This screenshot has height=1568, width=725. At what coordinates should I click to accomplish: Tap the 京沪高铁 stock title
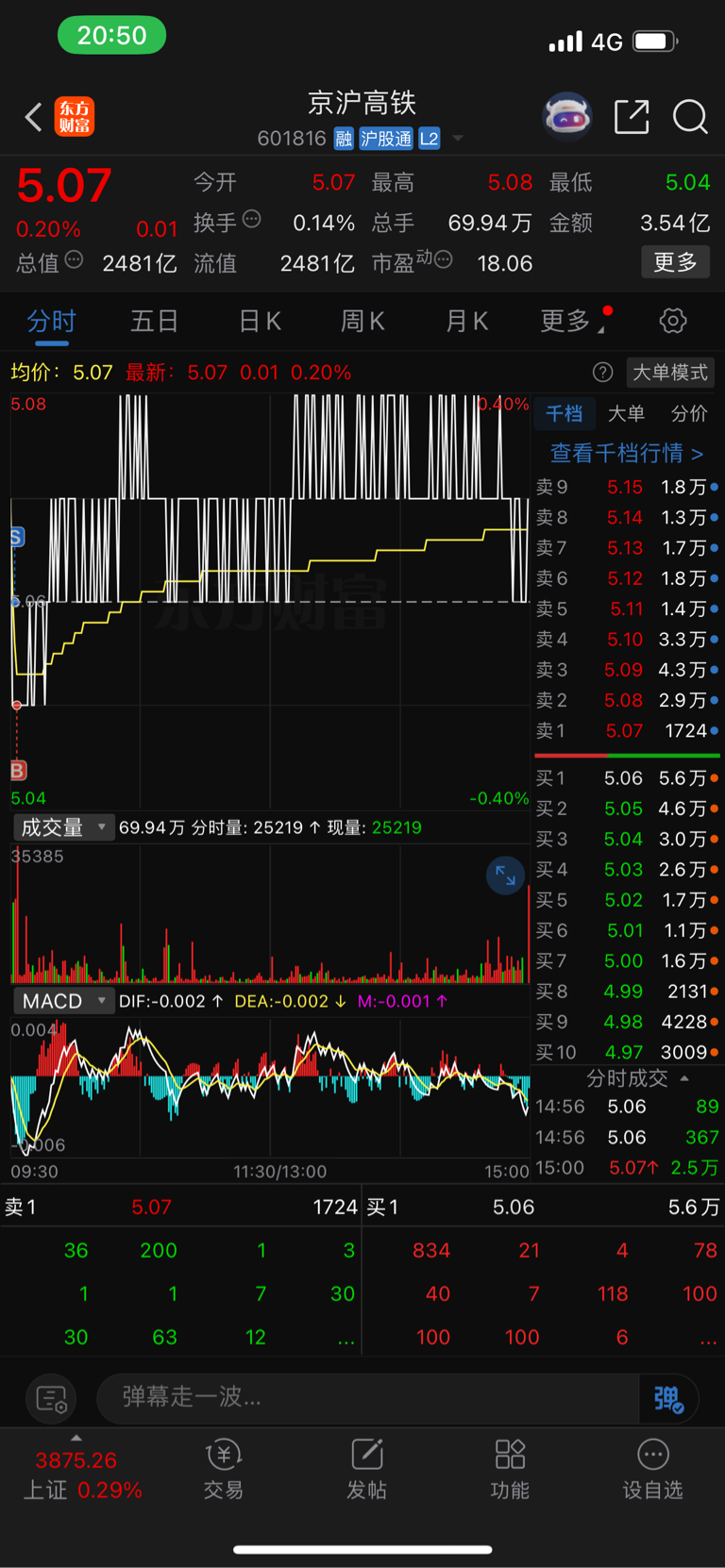pyautogui.click(x=362, y=102)
